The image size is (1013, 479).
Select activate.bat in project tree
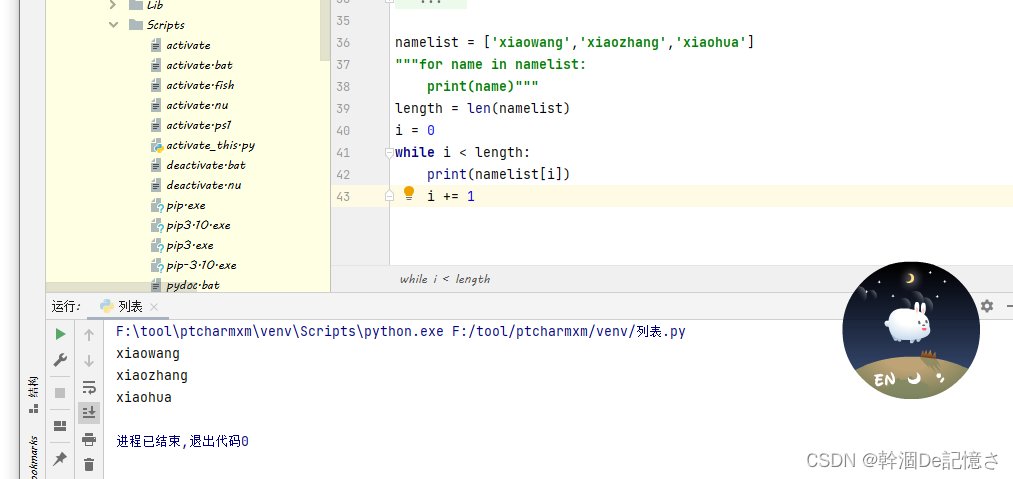[199, 65]
